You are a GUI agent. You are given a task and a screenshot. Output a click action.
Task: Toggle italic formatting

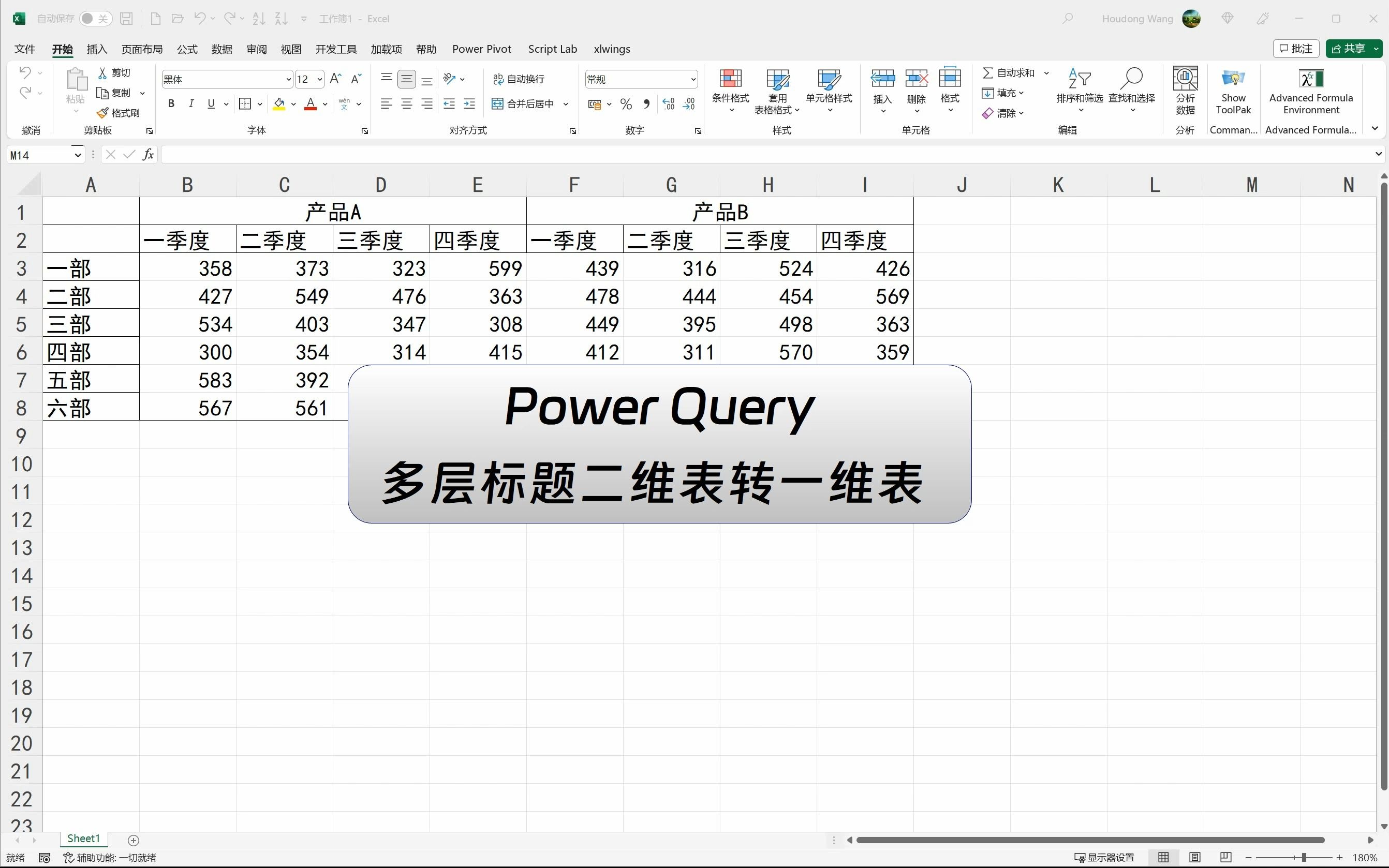(190, 104)
